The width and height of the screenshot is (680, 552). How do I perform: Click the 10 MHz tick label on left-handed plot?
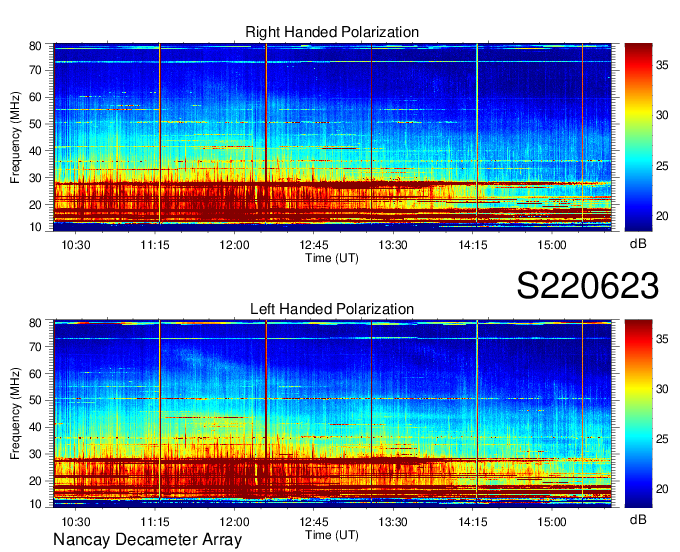(35, 504)
